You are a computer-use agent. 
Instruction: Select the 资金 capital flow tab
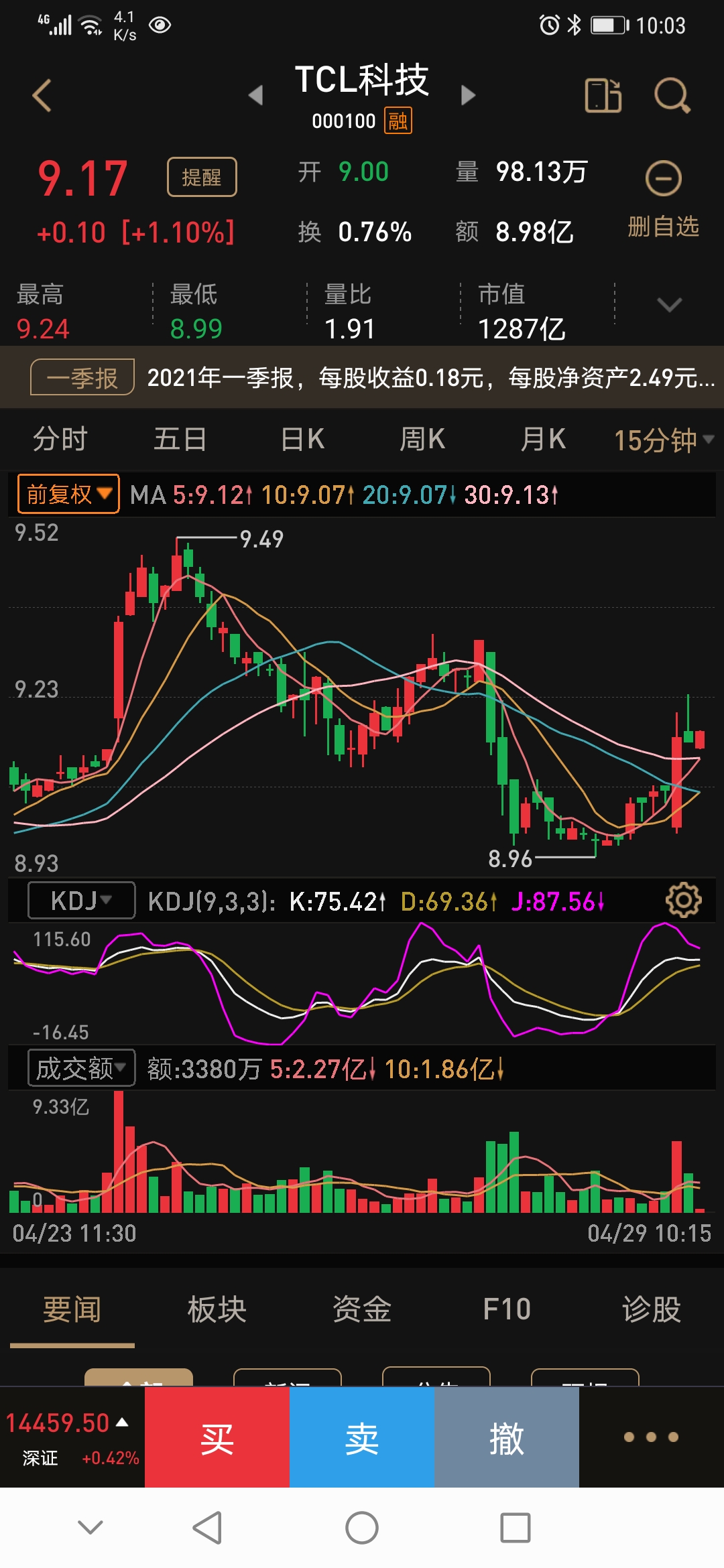tap(362, 1309)
